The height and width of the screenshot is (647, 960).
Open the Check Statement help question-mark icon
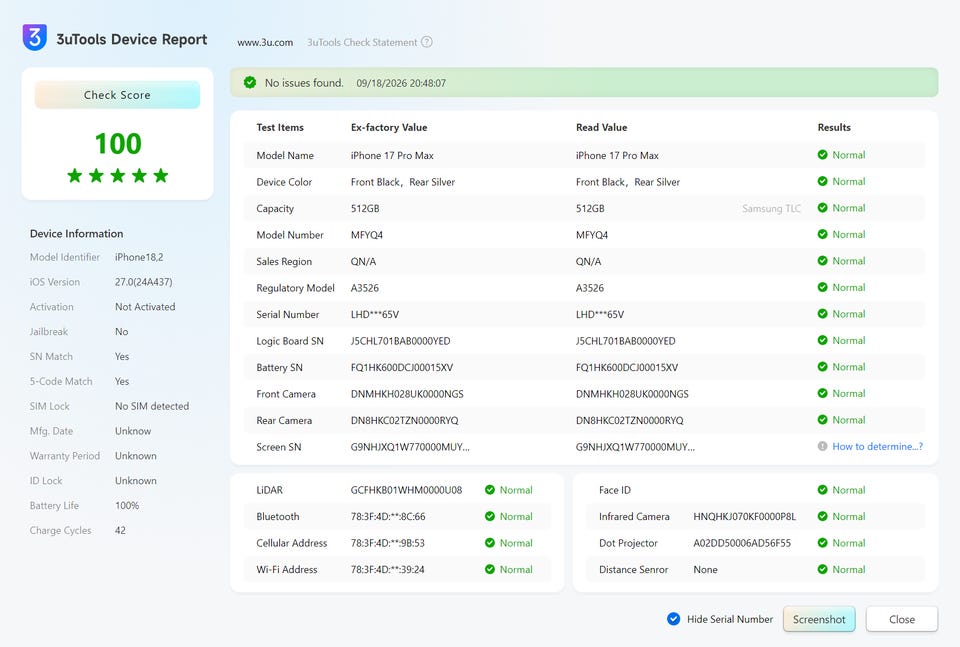pyautogui.click(x=427, y=42)
